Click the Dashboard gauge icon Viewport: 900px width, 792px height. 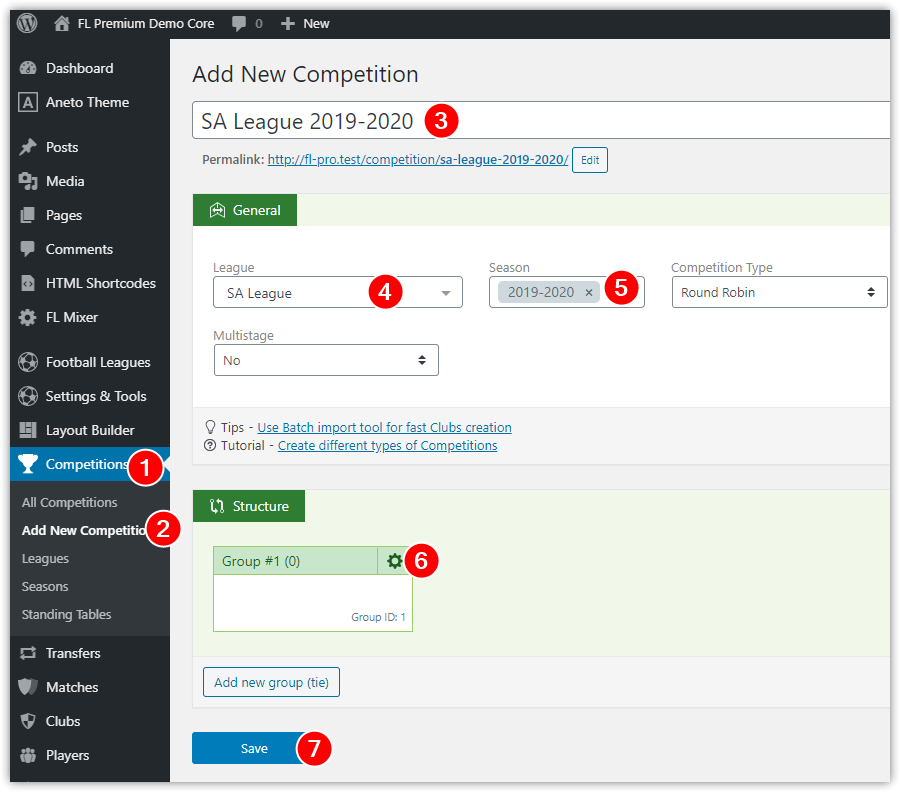(28, 68)
